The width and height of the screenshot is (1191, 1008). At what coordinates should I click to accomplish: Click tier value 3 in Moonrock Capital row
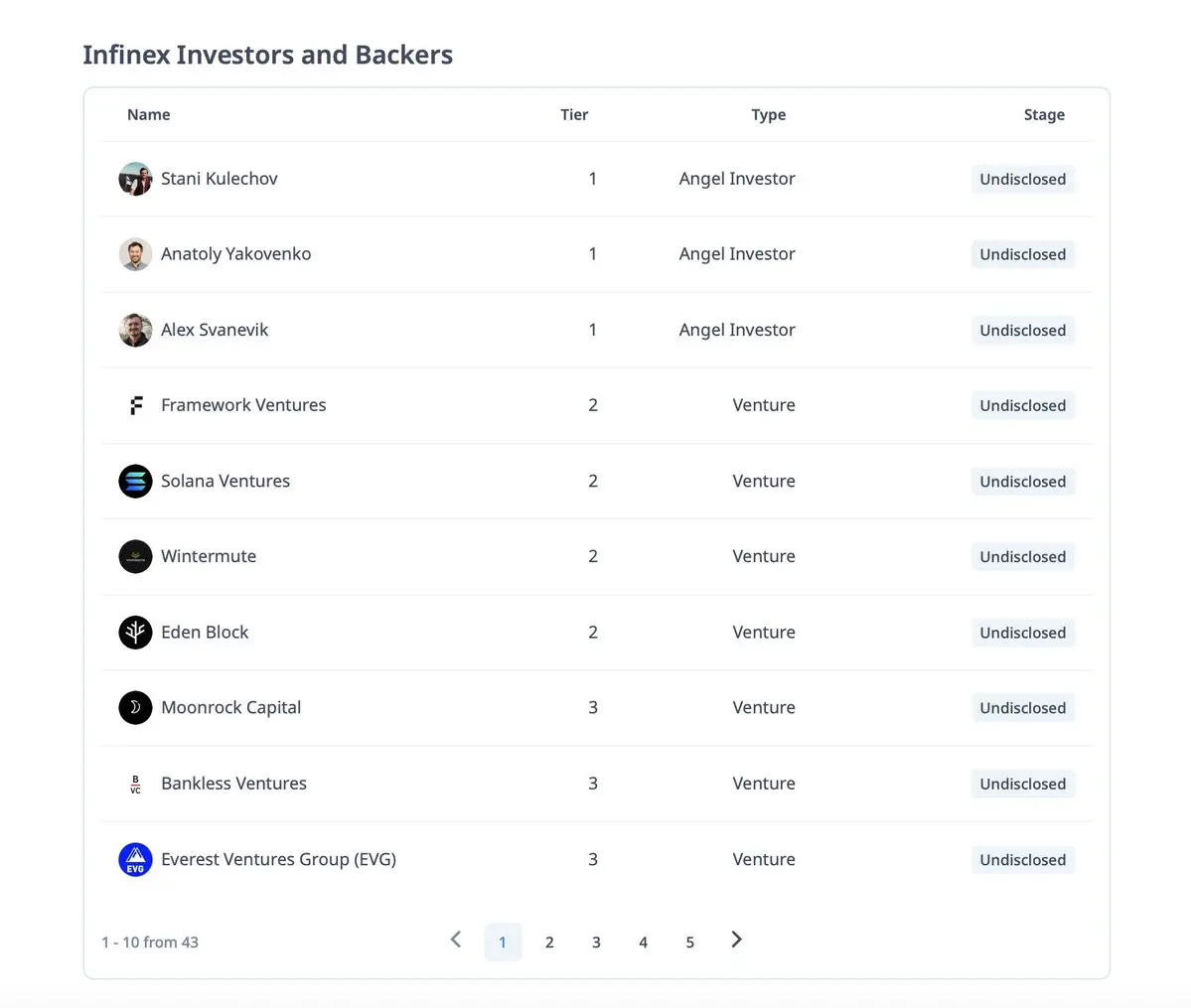click(592, 707)
